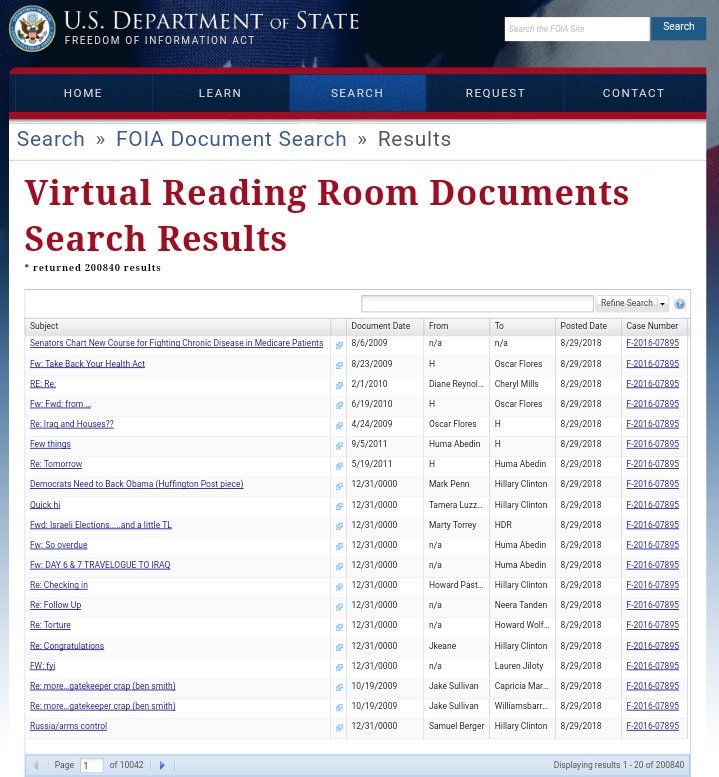Open document icon for 'Fw: Take Back Your Health Act'
Image resolution: width=719 pixels, height=777 pixels.
(x=339, y=365)
